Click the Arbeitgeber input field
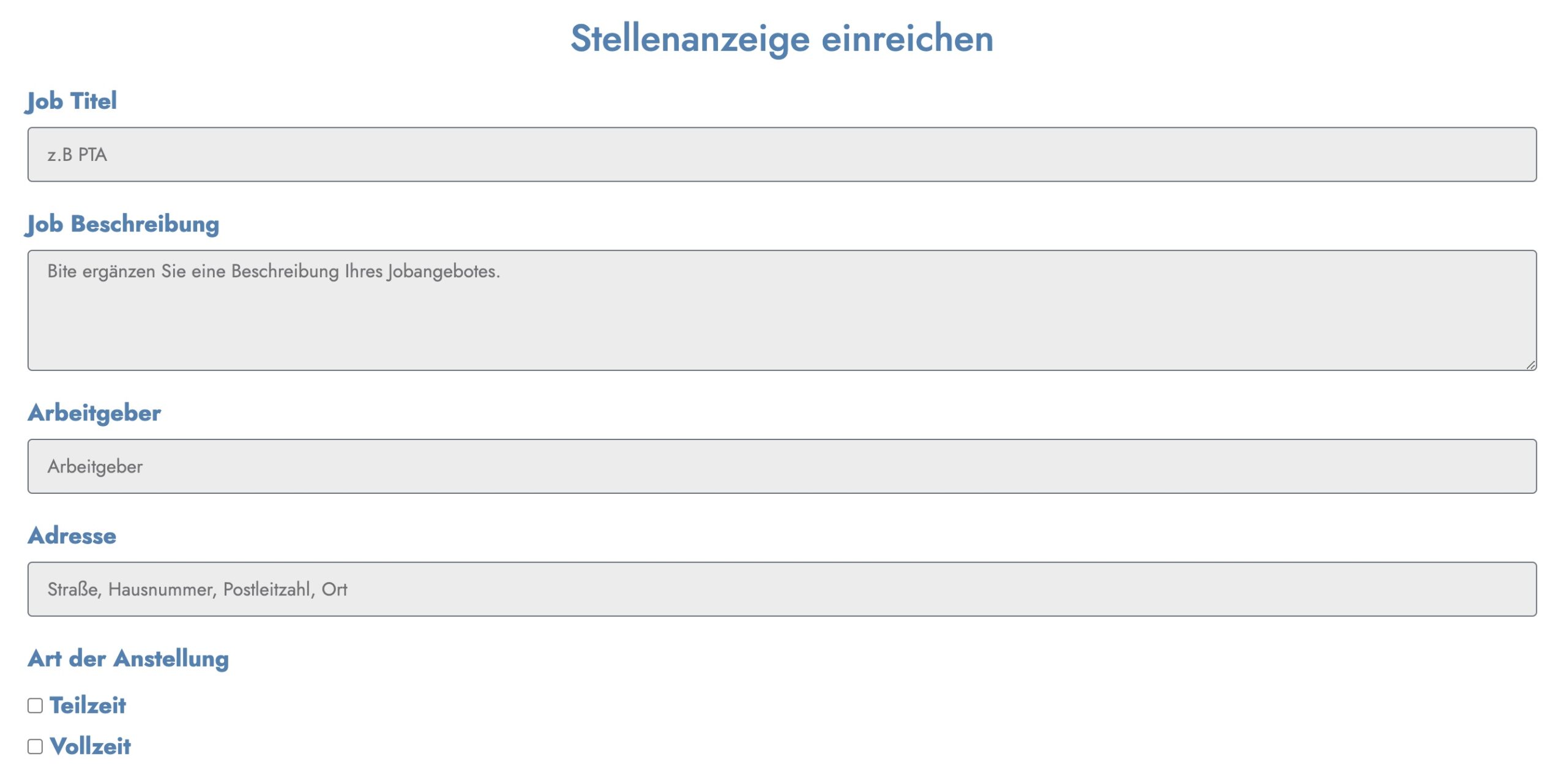Screen dimensions: 1567x784 (x=782, y=466)
